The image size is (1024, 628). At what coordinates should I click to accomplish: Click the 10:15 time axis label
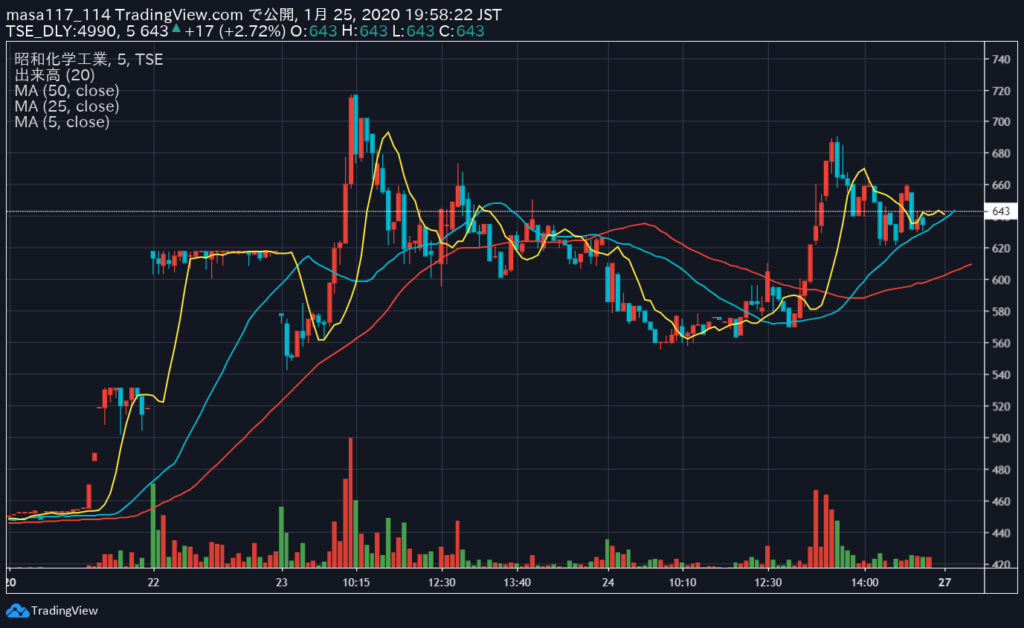click(x=356, y=582)
